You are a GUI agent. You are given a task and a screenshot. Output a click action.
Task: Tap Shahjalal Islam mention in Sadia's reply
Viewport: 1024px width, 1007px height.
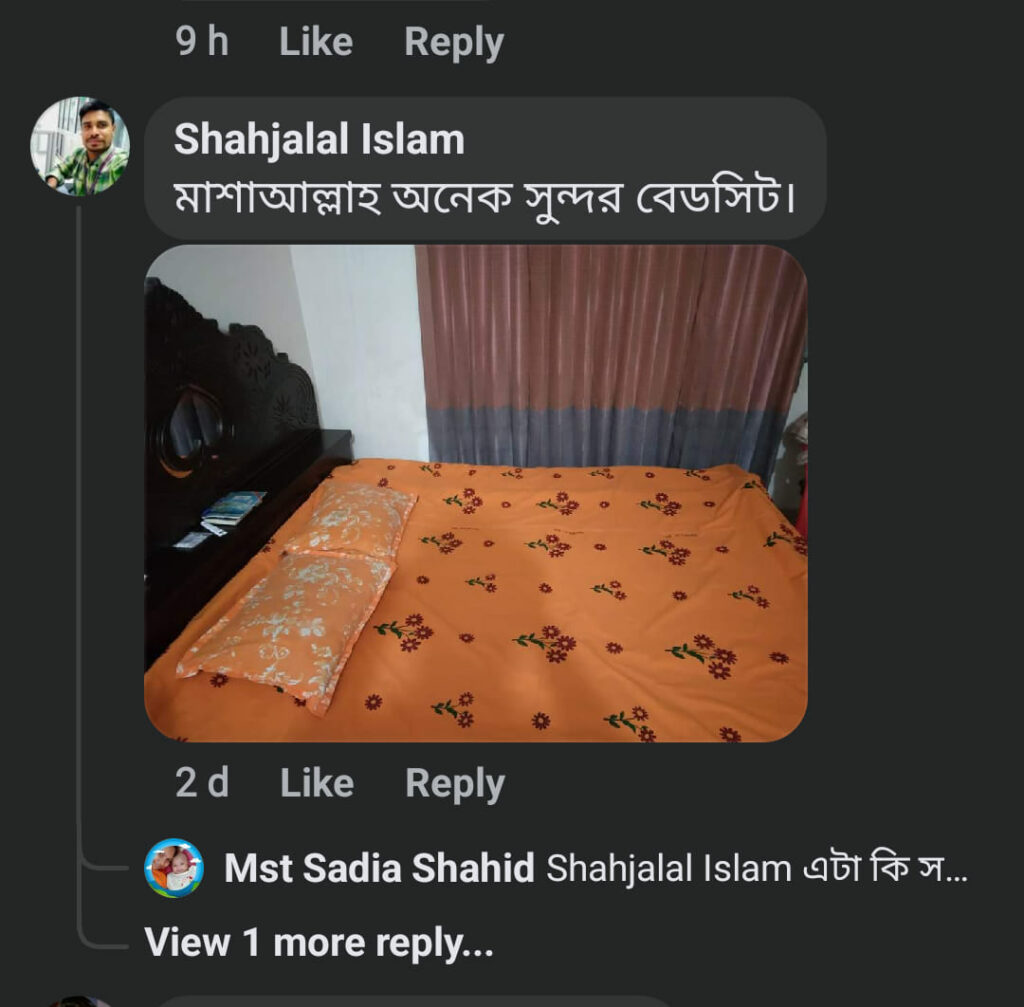pyautogui.click(x=669, y=869)
